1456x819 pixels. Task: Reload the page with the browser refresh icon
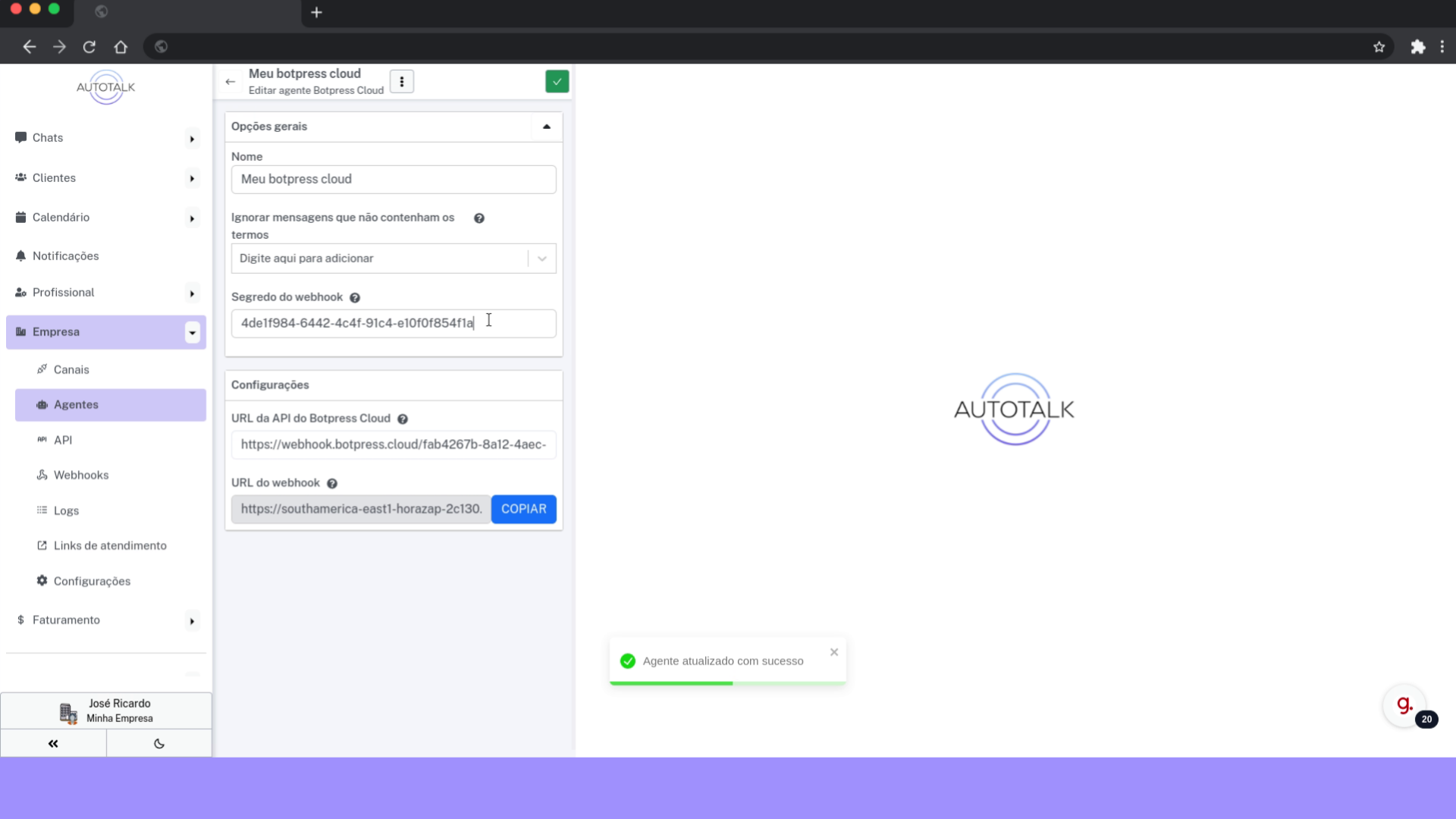[x=89, y=47]
